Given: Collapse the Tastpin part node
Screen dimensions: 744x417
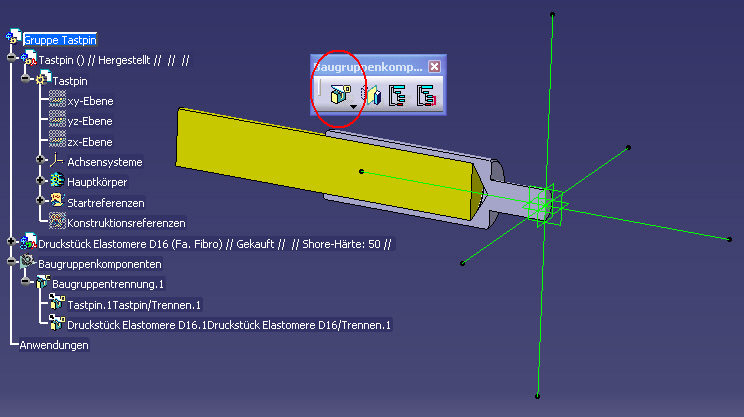Looking at the screenshot, I should (26, 78).
